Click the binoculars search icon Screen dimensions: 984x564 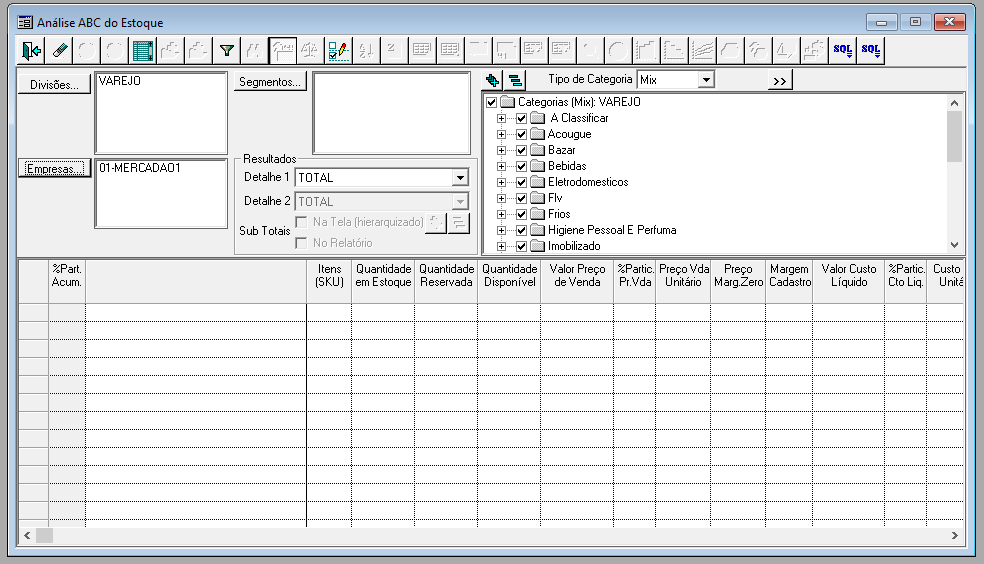(x=254, y=50)
